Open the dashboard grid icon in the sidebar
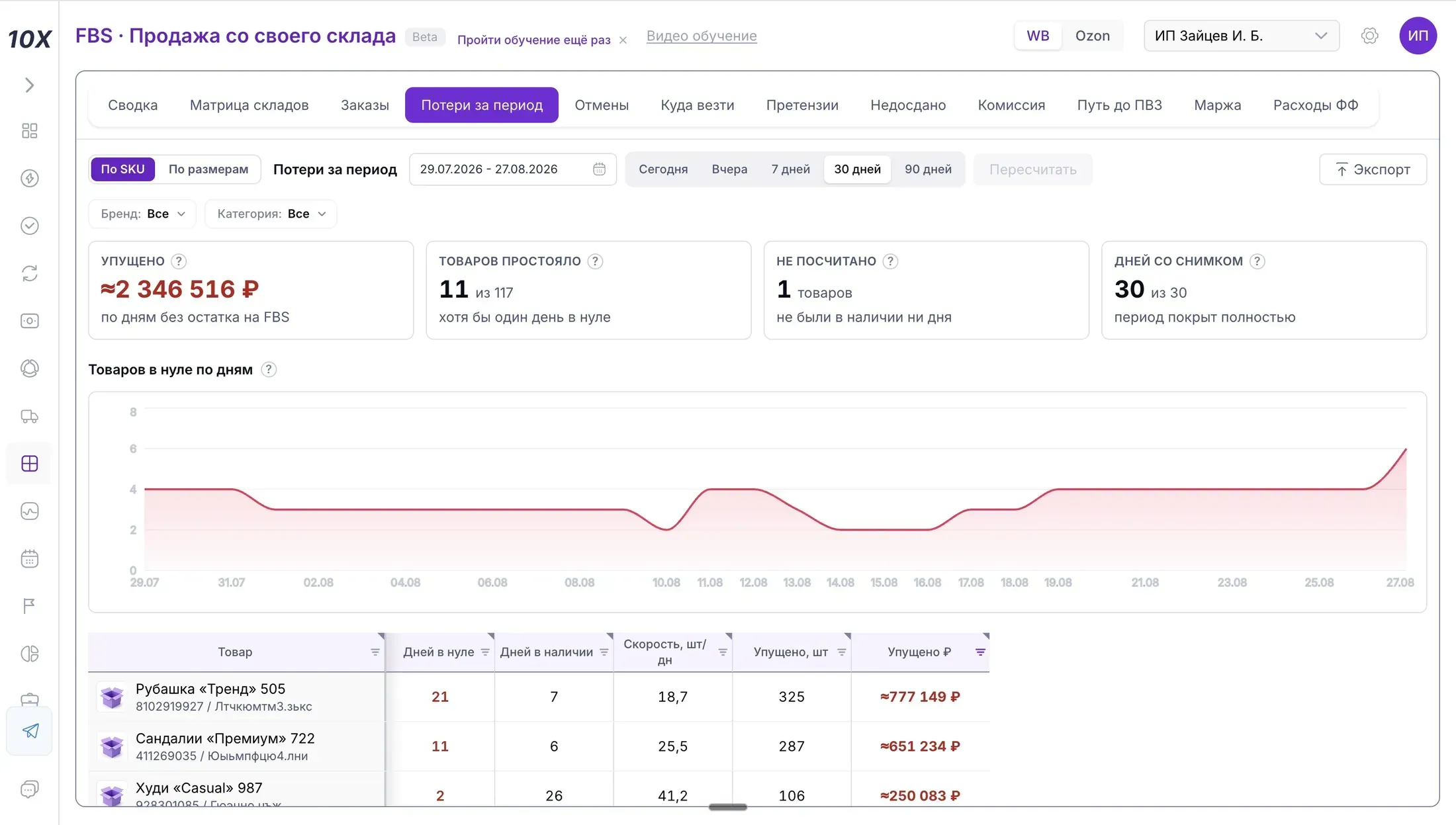This screenshot has width=1456, height=825. pos(29,130)
